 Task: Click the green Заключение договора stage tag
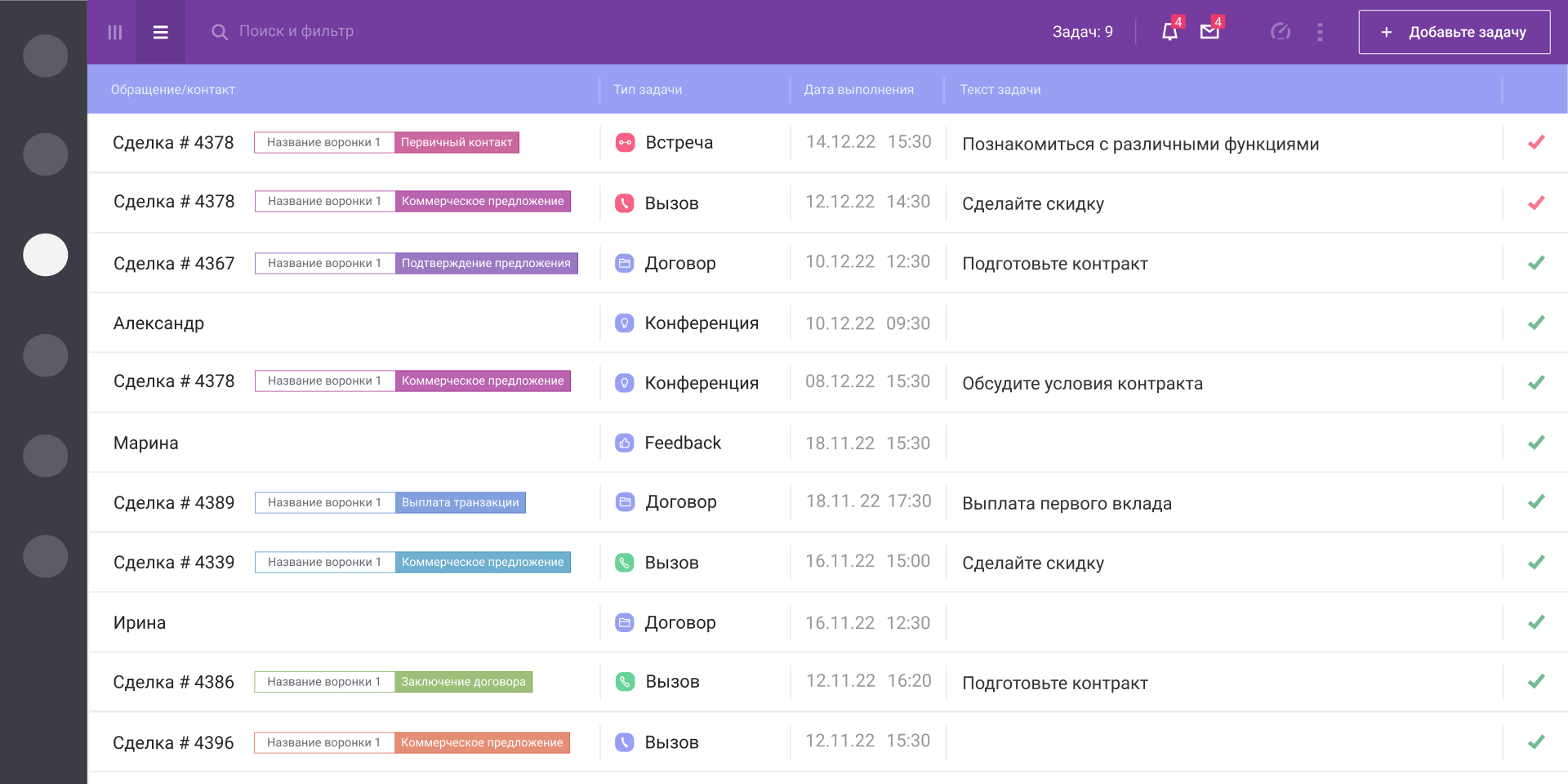point(463,682)
